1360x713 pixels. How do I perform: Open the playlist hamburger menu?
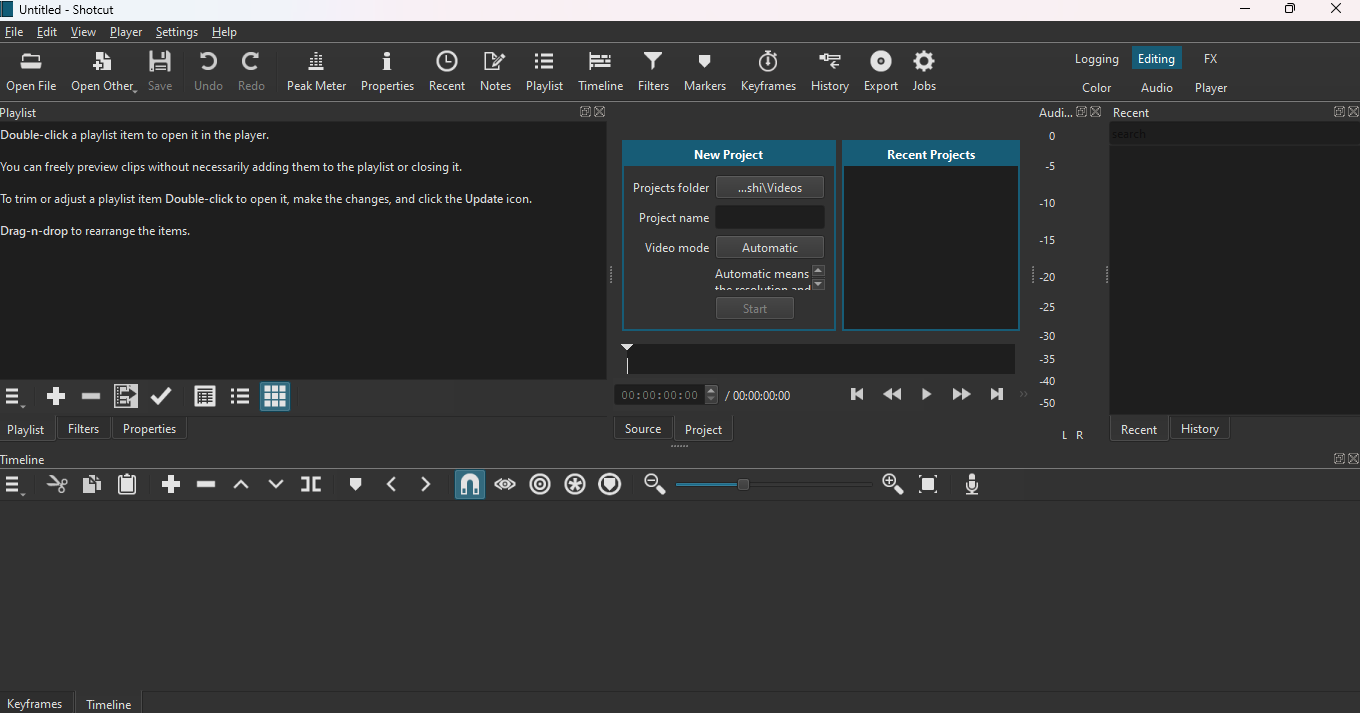[x=14, y=397]
